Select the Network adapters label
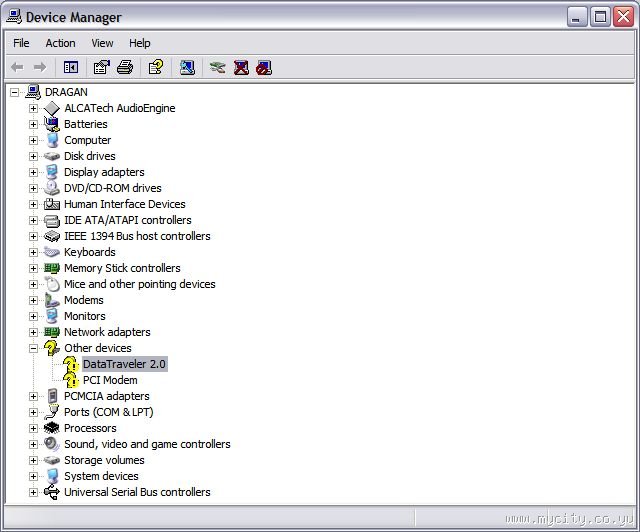This screenshot has width=640, height=532. 107,332
